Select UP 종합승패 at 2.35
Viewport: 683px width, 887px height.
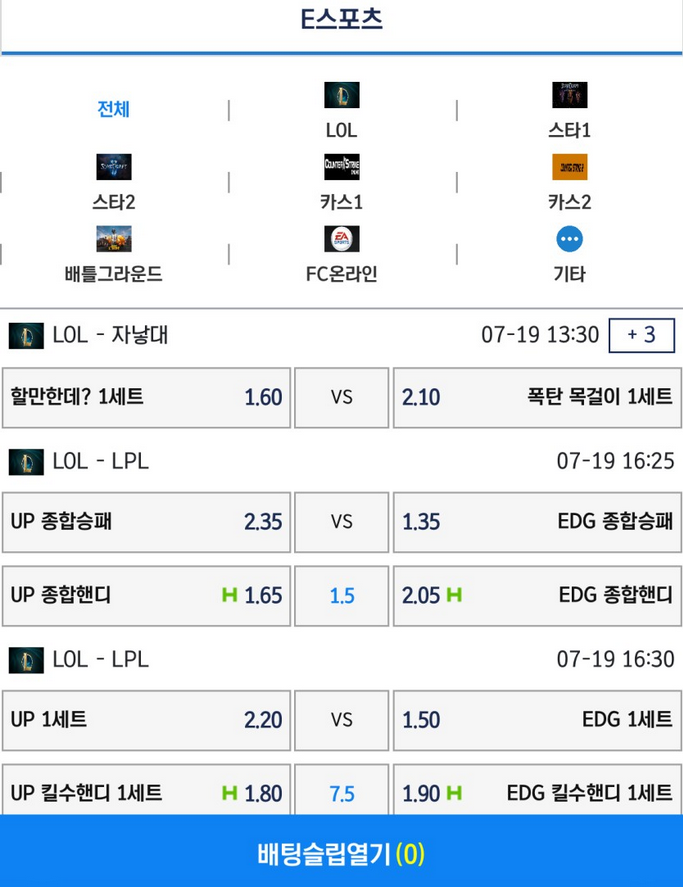coord(147,522)
